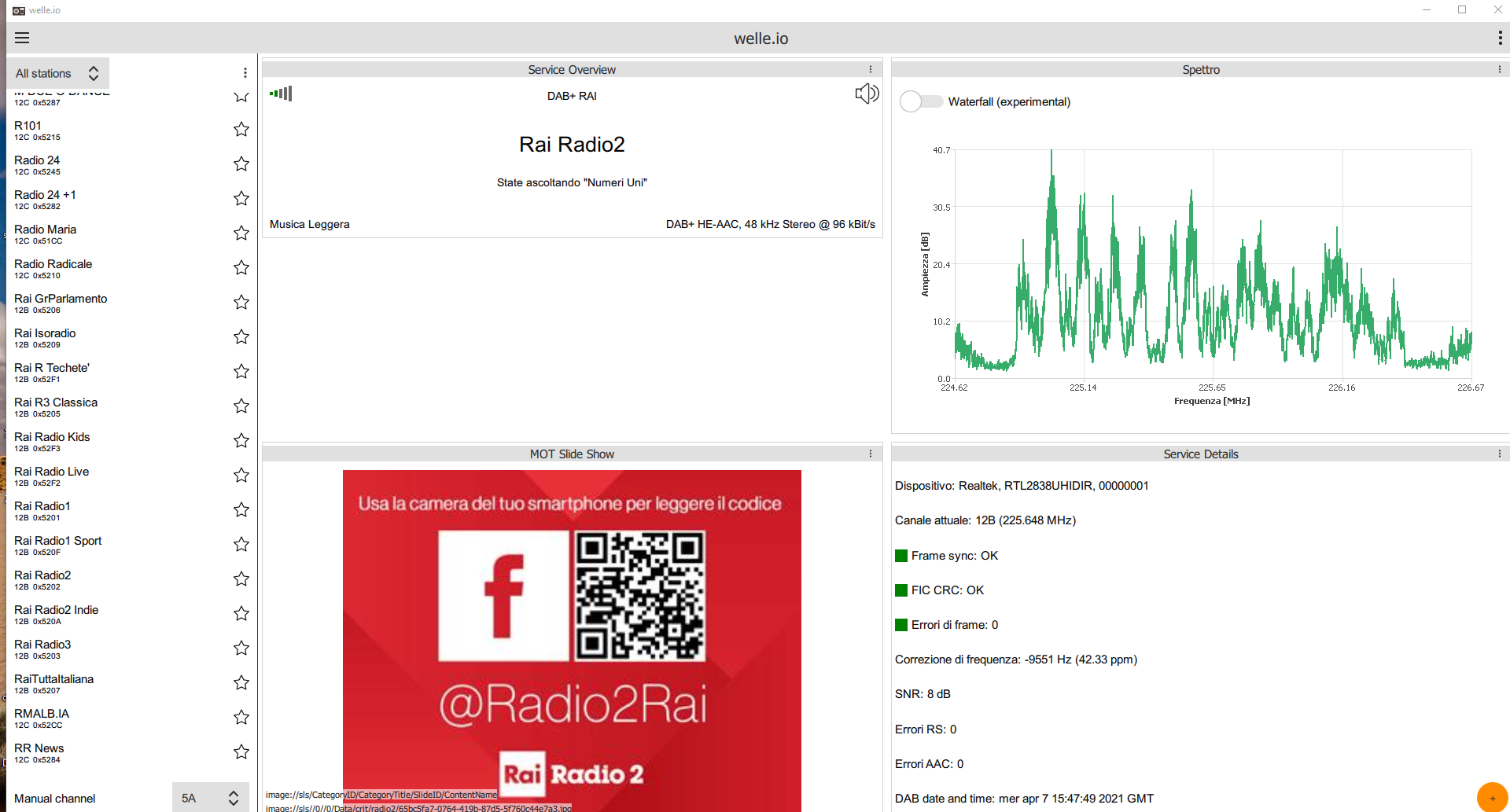The image size is (1510, 812).
Task: Favorite Rai Radio Live star
Action: click(x=241, y=475)
